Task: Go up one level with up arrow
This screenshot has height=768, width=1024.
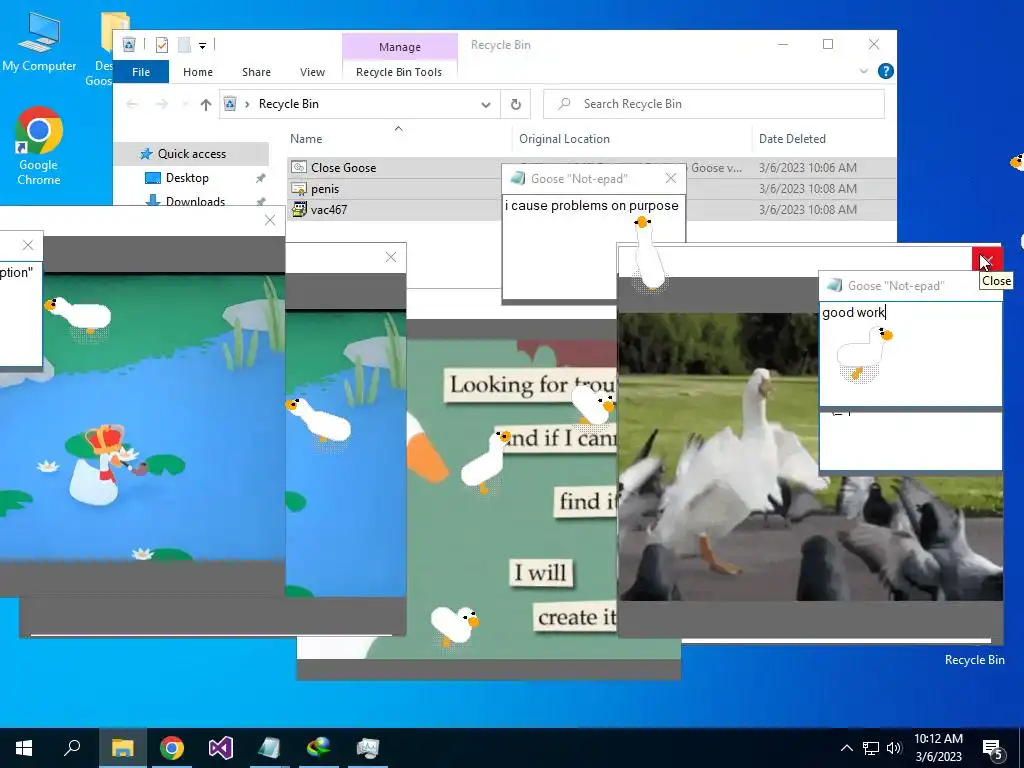Action: point(206,104)
